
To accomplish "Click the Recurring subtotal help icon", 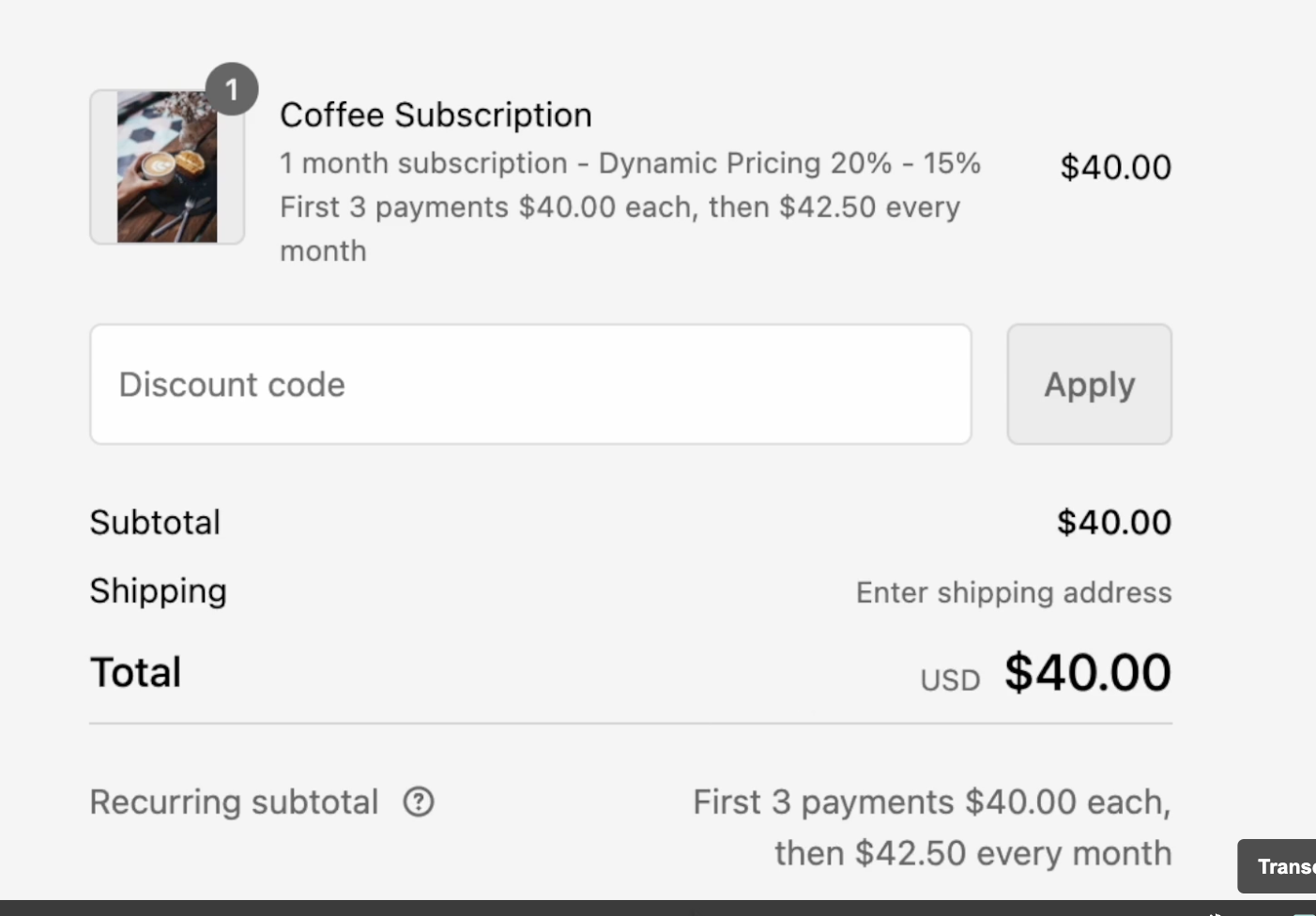I will pyautogui.click(x=420, y=801).
